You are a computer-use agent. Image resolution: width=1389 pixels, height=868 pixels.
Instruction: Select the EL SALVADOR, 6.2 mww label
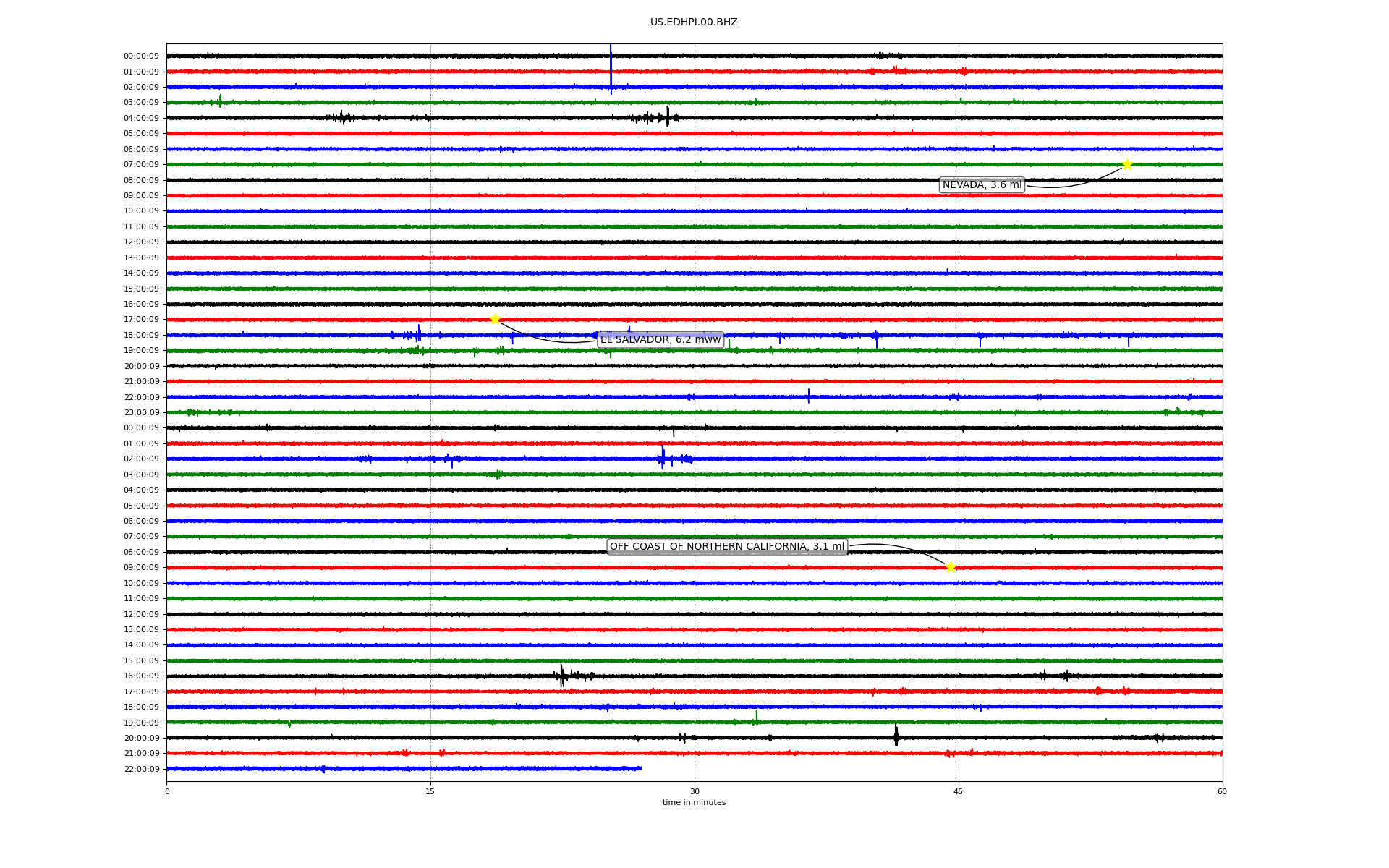(660, 340)
